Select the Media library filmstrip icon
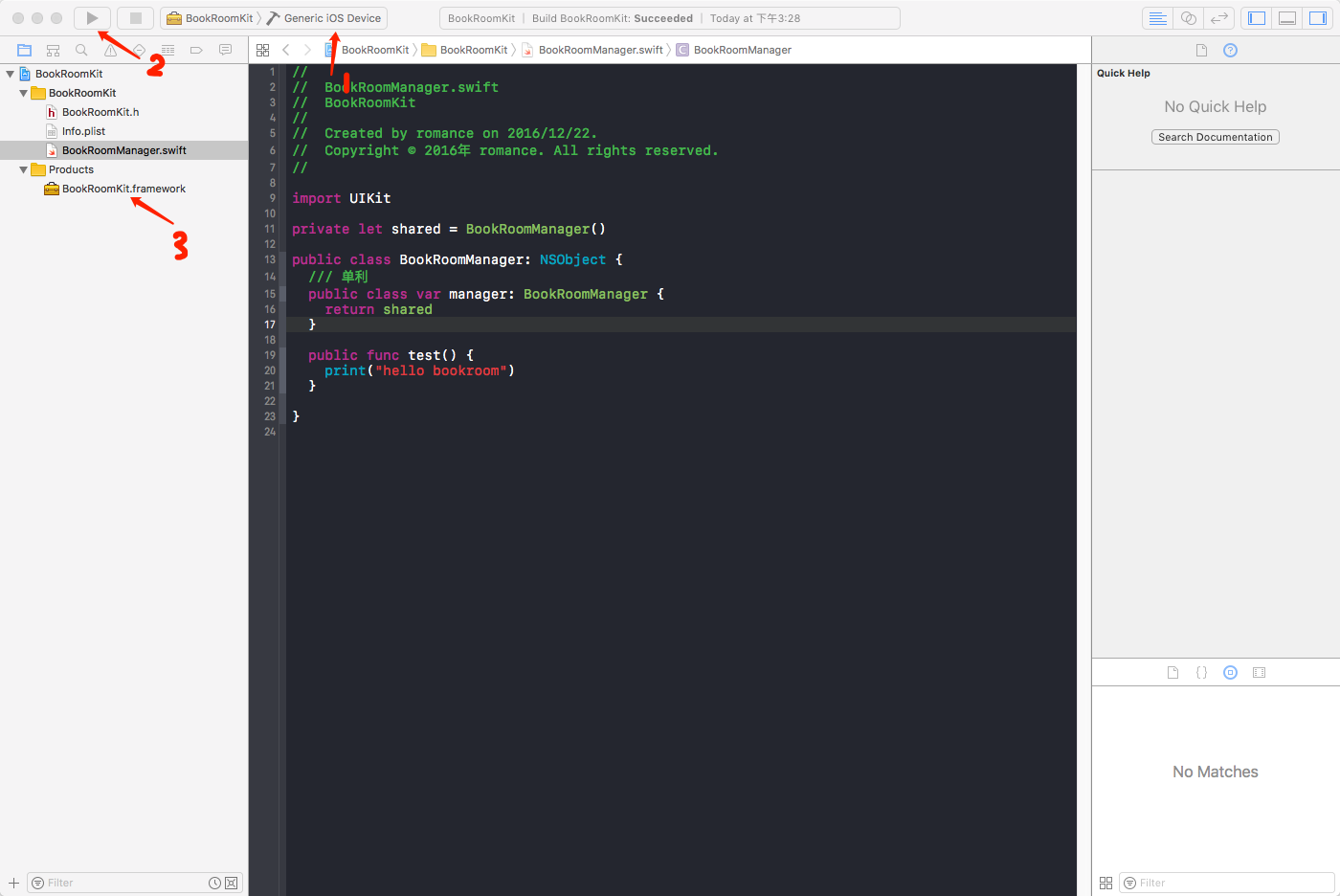Viewport: 1340px width, 896px height. click(x=1260, y=672)
